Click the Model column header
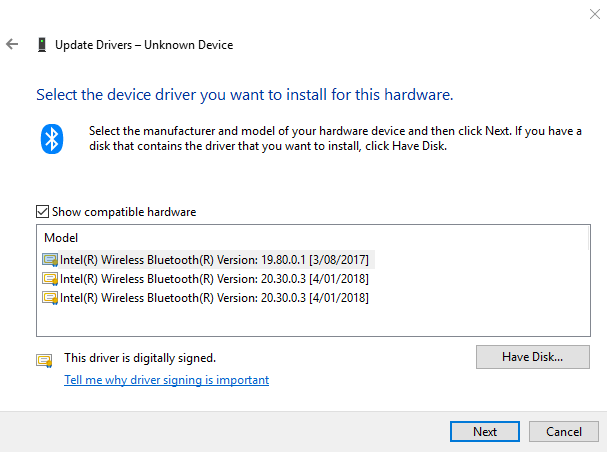The image size is (607, 452). (x=61, y=239)
